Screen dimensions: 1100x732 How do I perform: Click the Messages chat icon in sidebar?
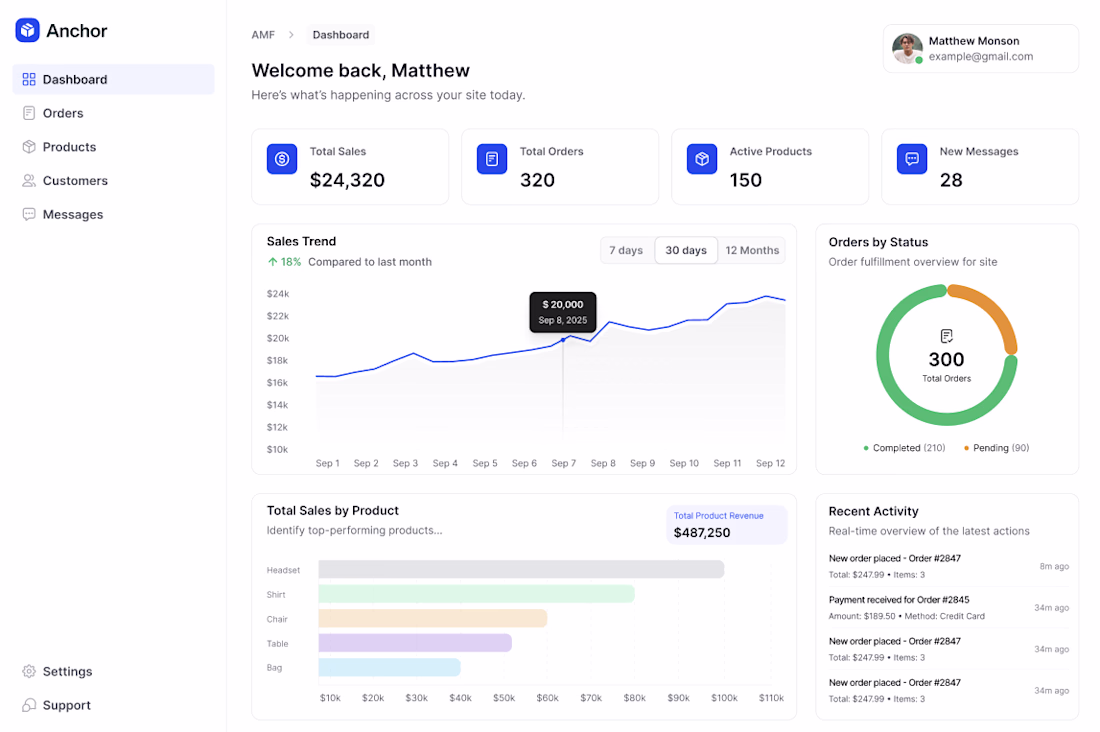29,214
